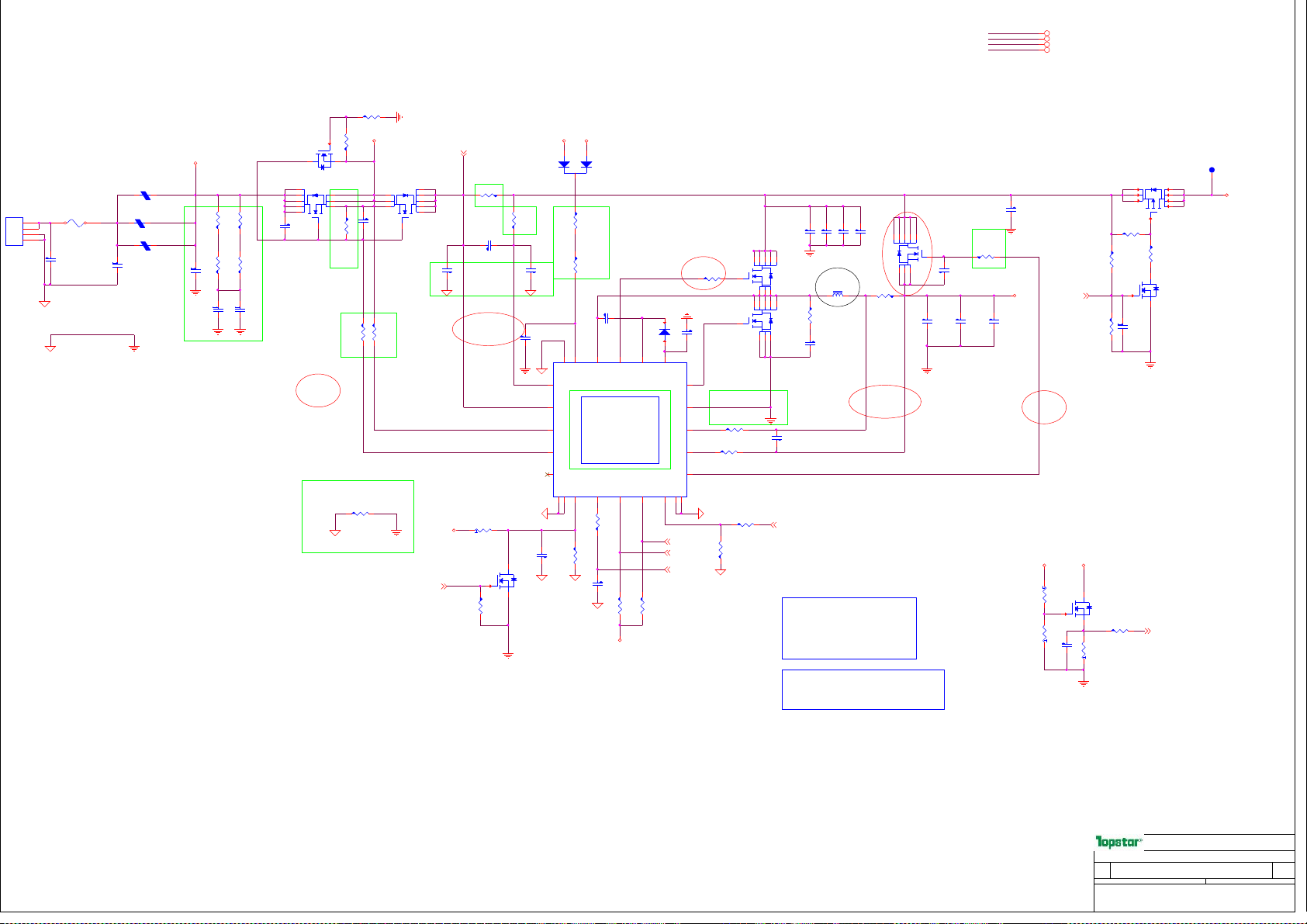The height and width of the screenshot is (924, 1307).
Task: Select the blue filled test point dot
Action: (x=1212, y=170)
